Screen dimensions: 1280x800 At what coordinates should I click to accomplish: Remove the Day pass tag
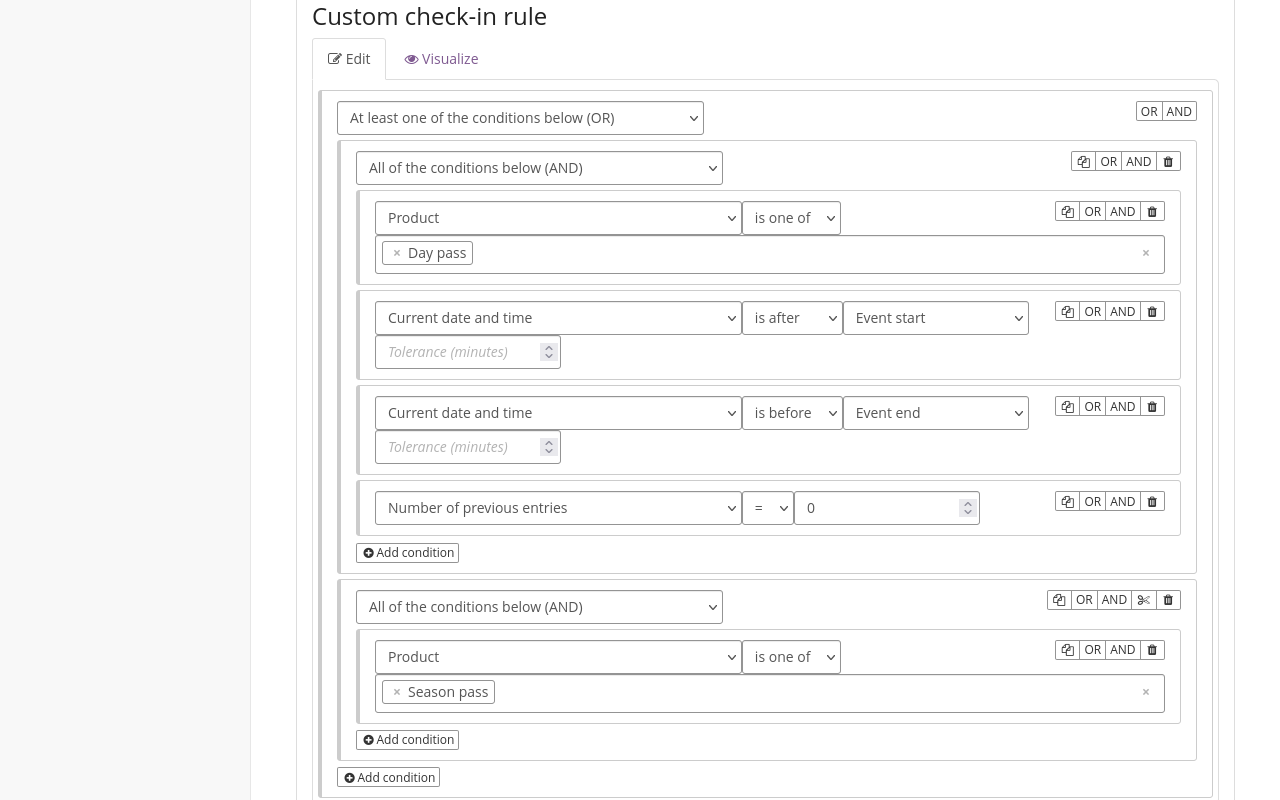397,253
